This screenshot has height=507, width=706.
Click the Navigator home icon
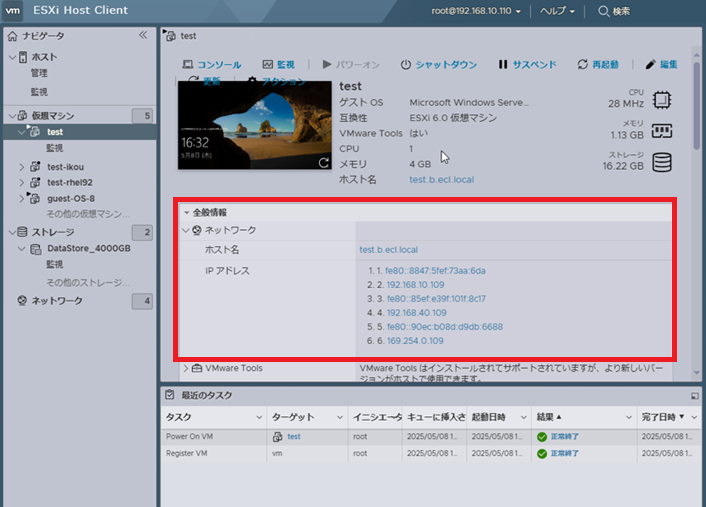(13, 36)
